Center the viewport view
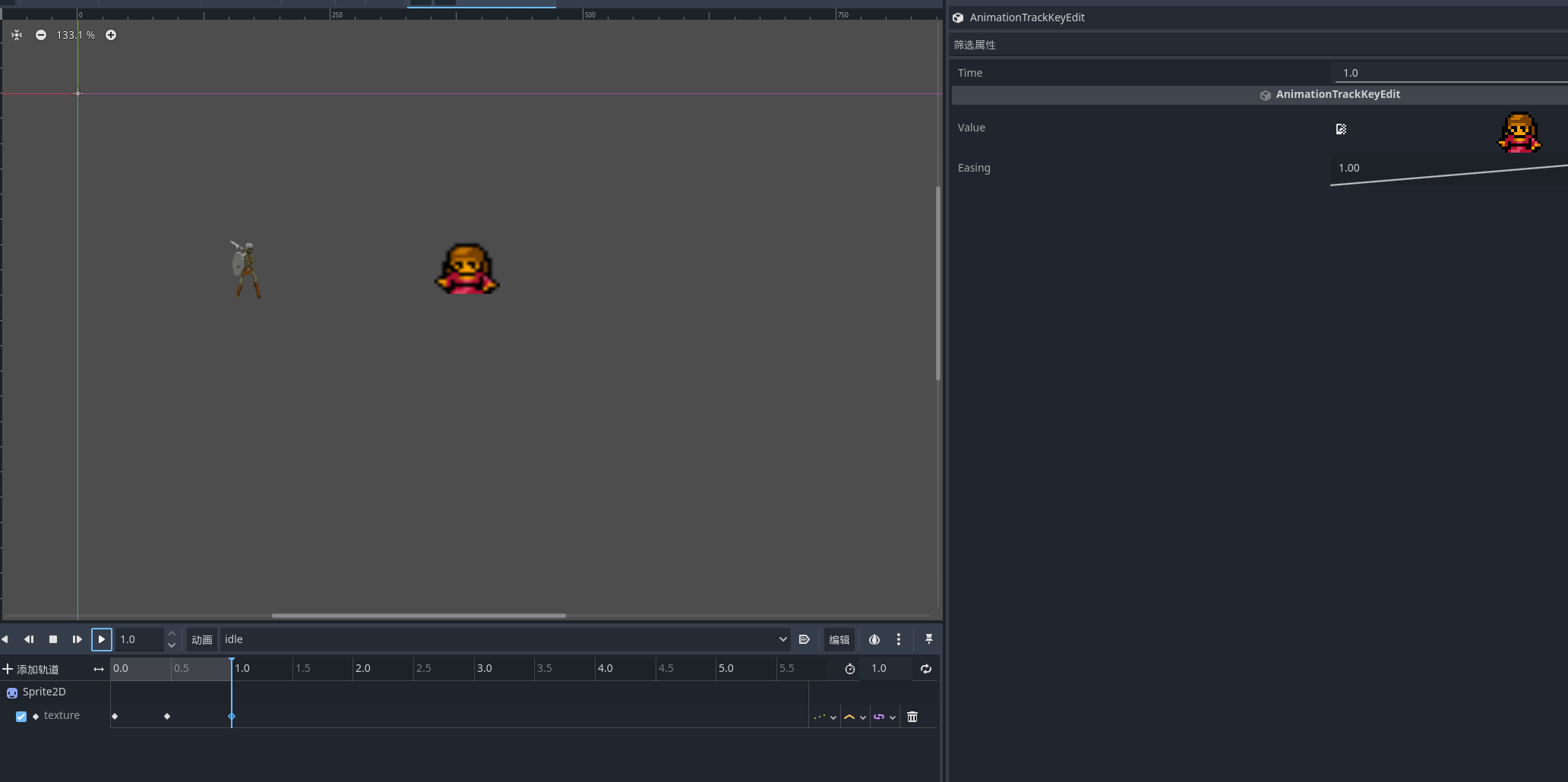Viewport: 1568px width, 782px height. (17, 35)
